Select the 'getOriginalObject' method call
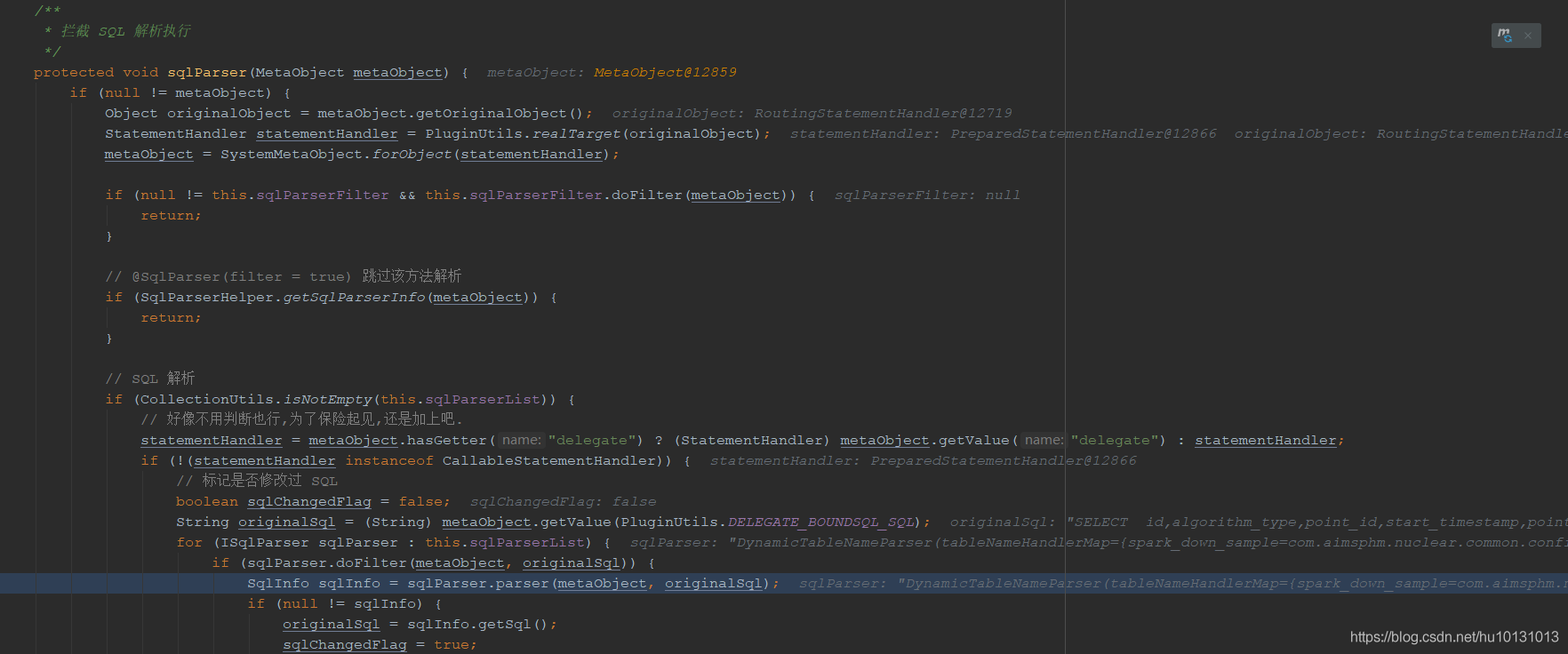 [x=492, y=114]
